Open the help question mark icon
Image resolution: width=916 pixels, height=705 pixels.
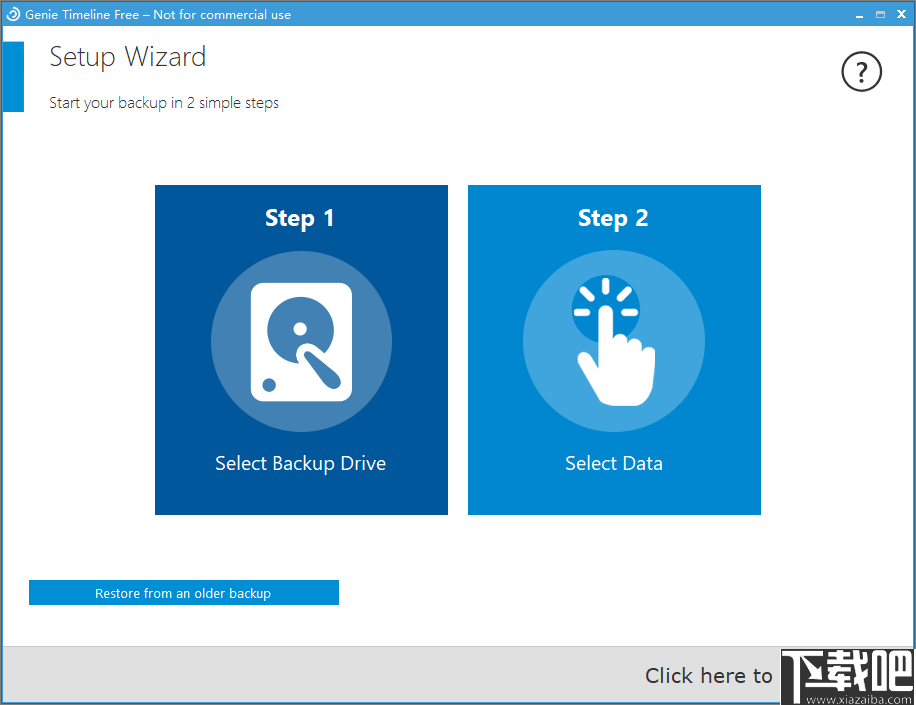coord(861,72)
